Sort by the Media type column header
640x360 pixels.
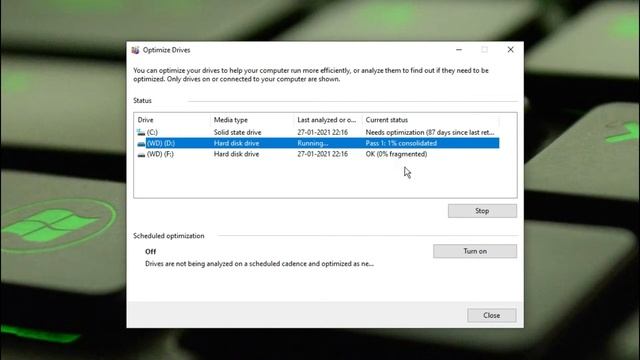[x=231, y=120]
